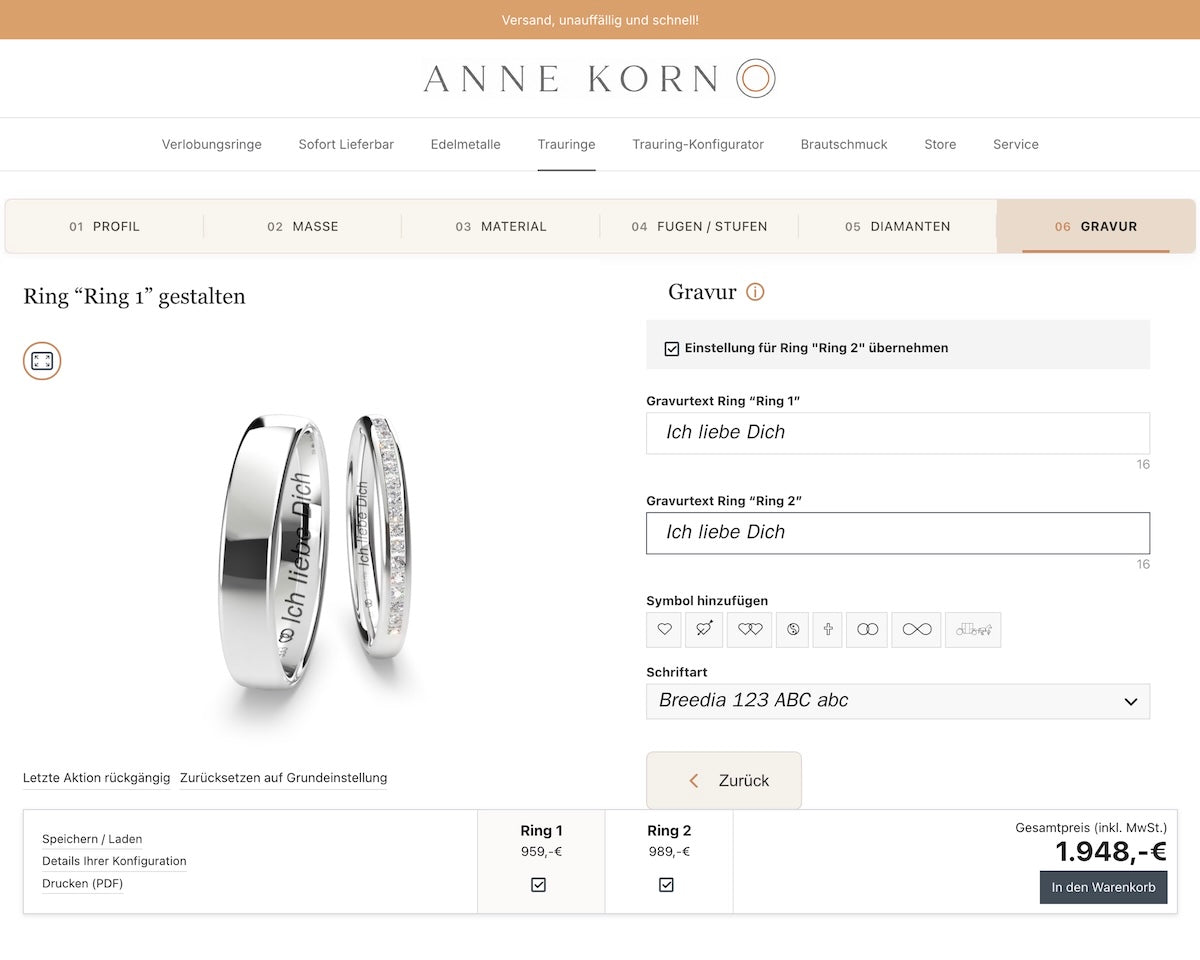1200x960 pixels.
Task: Click the Gravur info icon
Action: pos(756,292)
